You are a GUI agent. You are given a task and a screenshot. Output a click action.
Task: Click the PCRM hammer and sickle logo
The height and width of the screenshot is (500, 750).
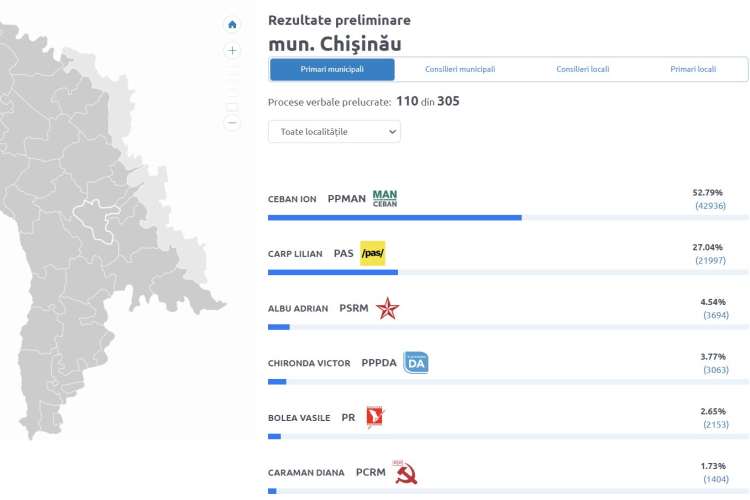[405, 472]
